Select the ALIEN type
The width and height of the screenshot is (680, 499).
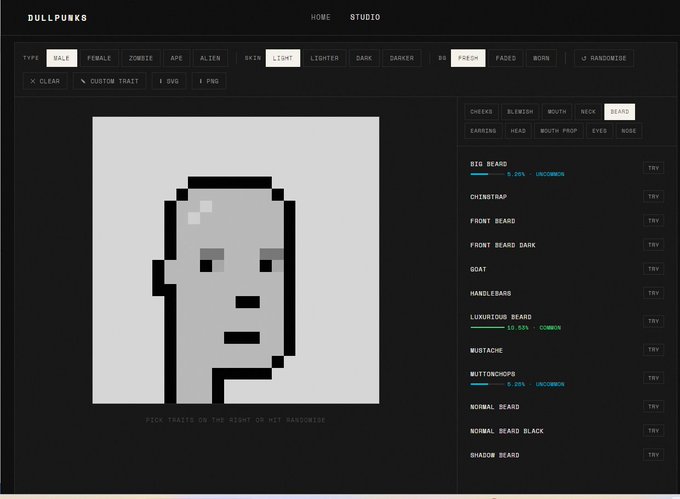(210, 58)
